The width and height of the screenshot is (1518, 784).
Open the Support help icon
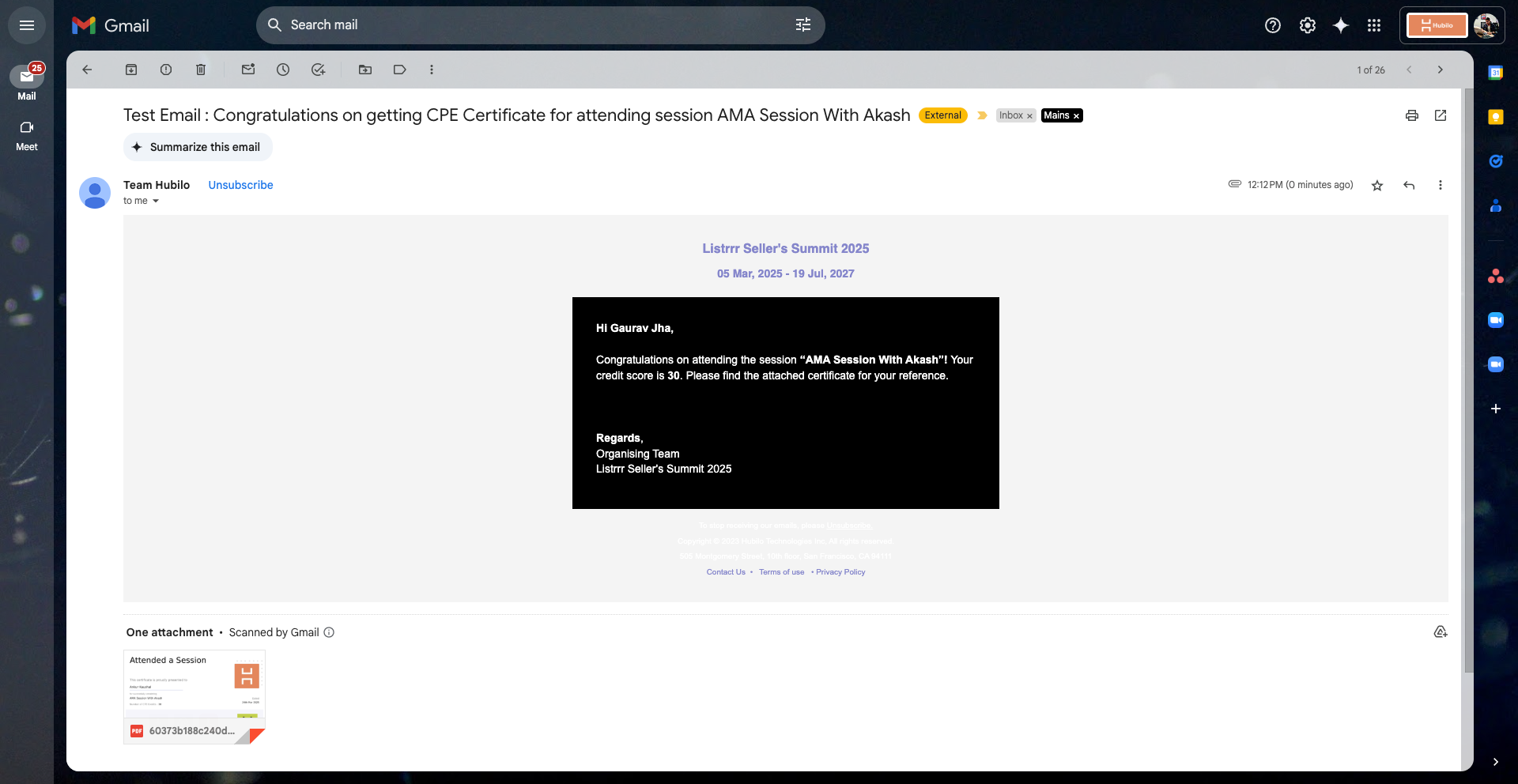tap(1273, 25)
